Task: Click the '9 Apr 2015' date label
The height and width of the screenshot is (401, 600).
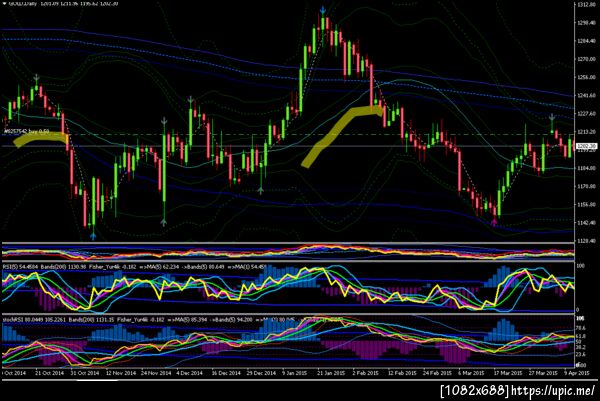Action: (576, 373)
